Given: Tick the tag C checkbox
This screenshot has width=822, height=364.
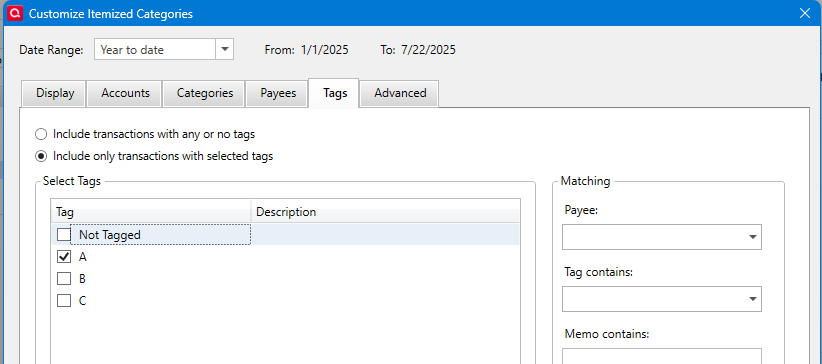Looking at the screenshot, I should click(x=64, y=301).
